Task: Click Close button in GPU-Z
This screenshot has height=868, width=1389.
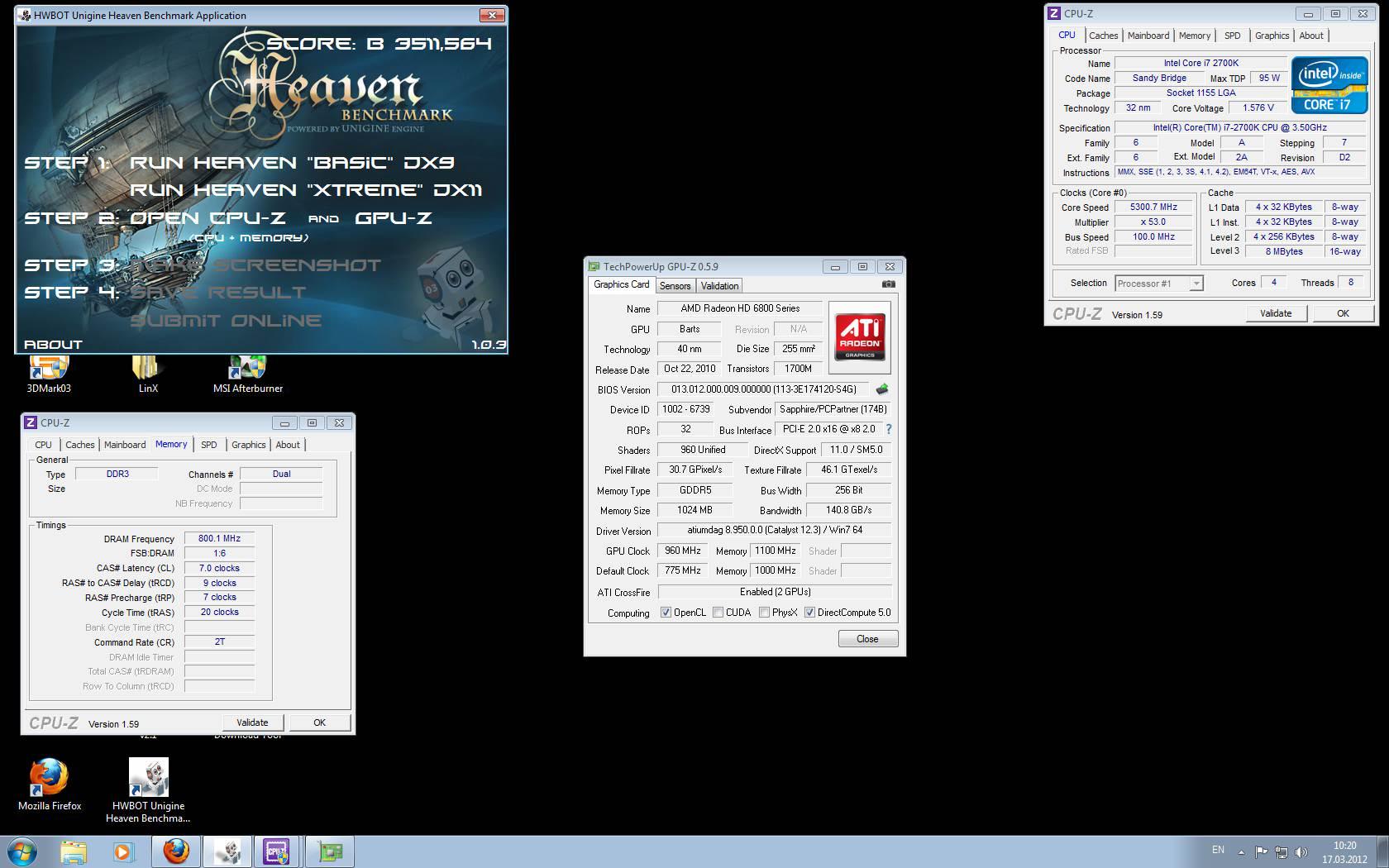Action: pos(867,639)
